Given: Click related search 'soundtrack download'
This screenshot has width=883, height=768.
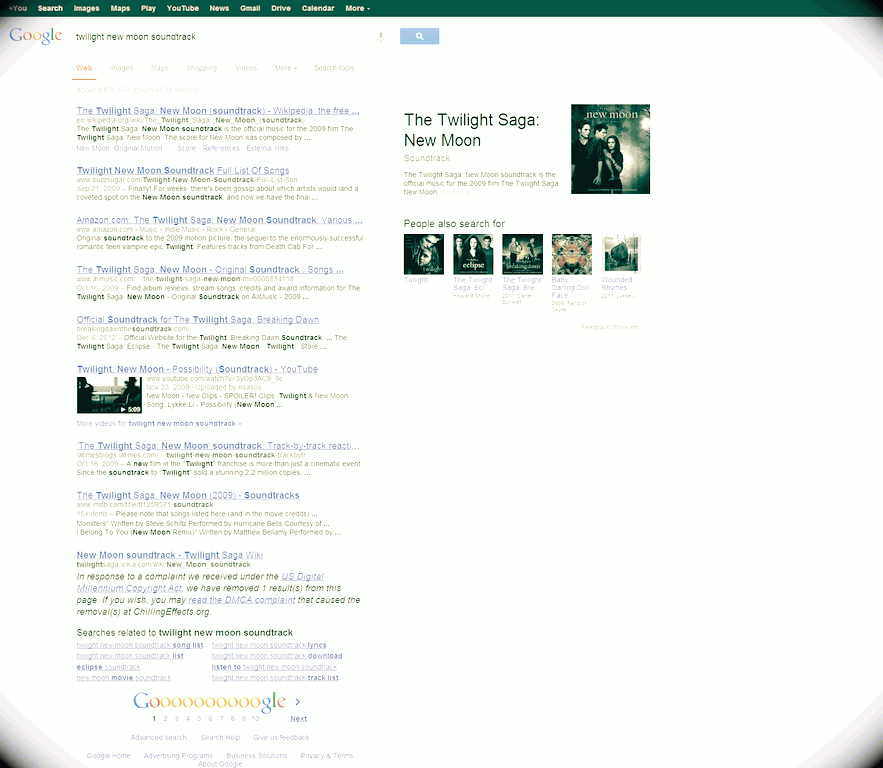Looking at the screenshot, I should (x=277, y=656).
